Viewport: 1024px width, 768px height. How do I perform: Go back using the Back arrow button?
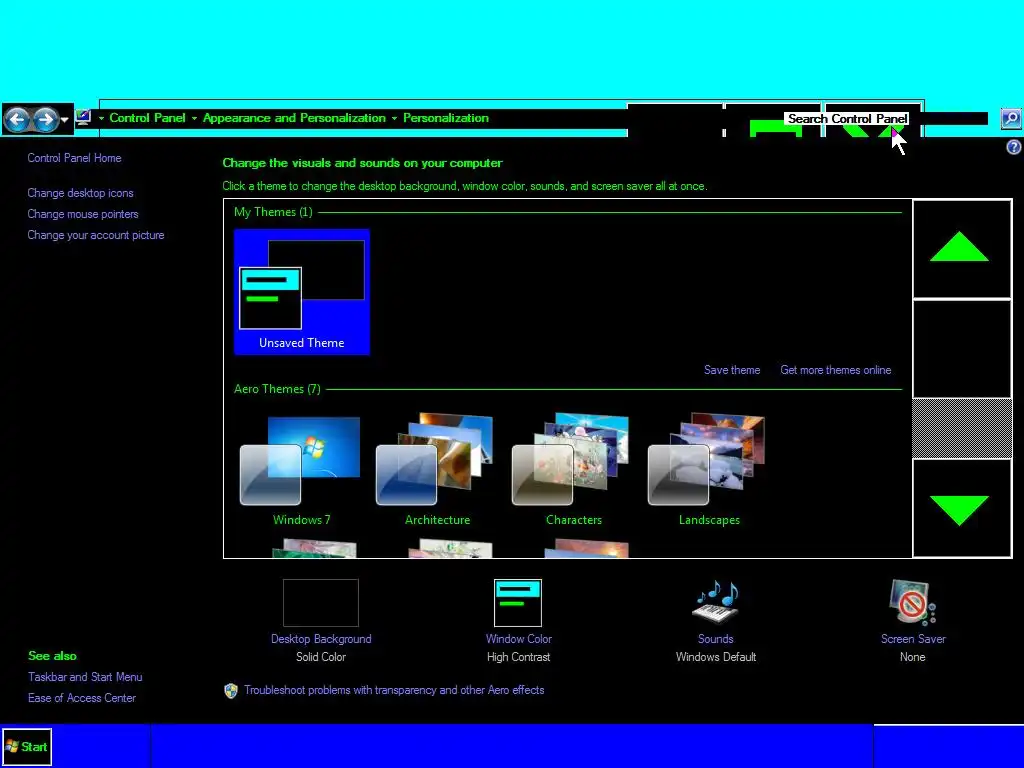pos(18,120)
